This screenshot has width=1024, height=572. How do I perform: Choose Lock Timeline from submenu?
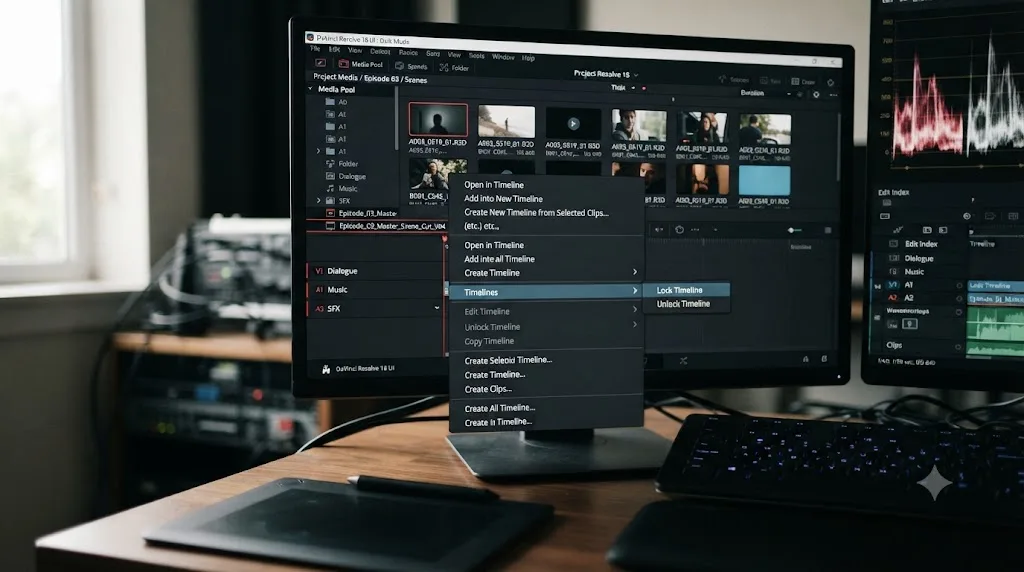686,290
